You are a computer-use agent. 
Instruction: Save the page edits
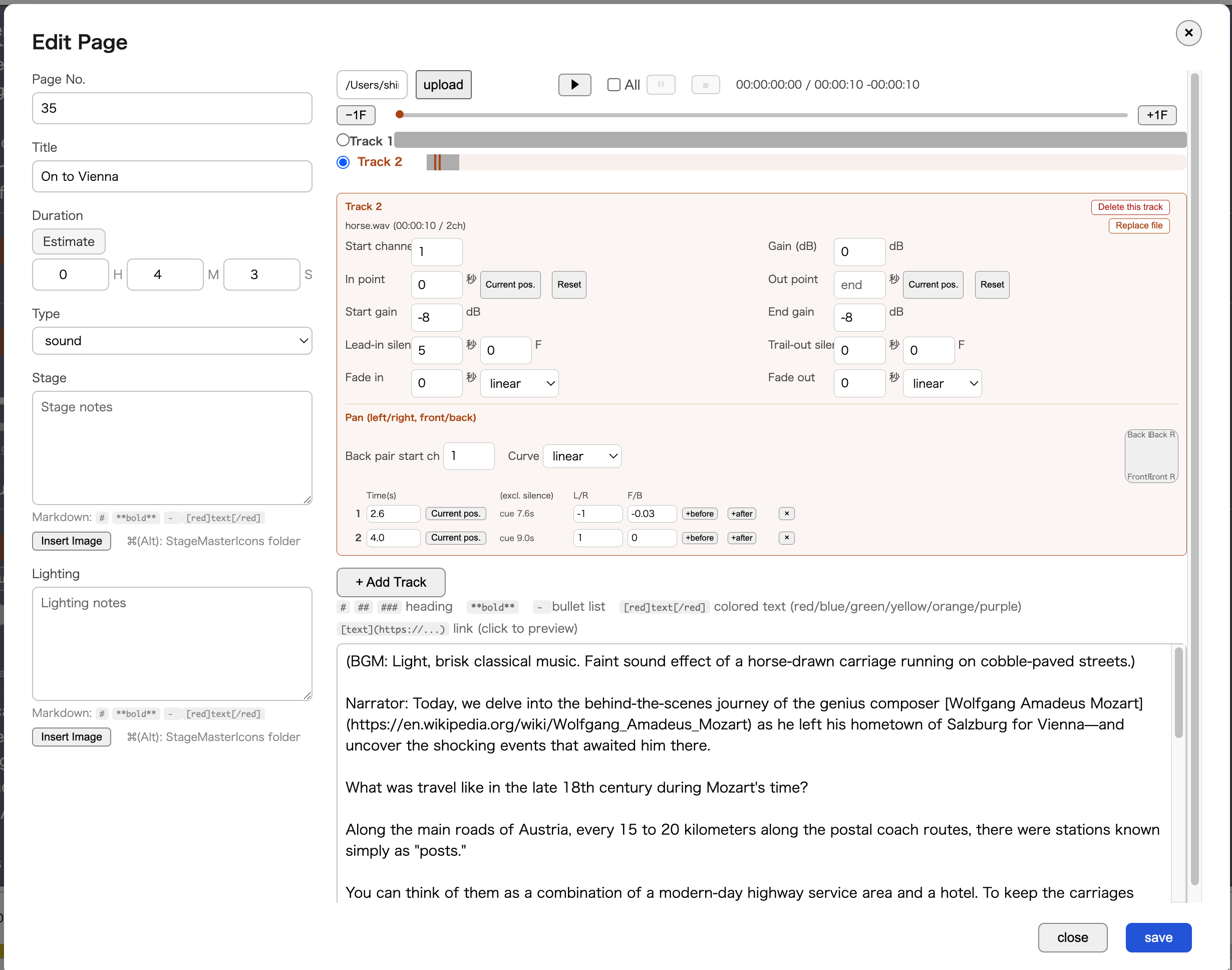[x=1158, y=937]
